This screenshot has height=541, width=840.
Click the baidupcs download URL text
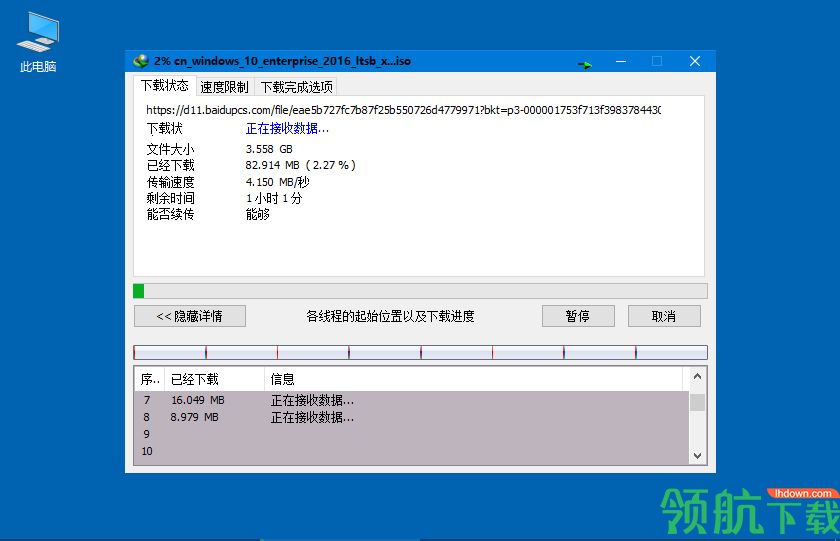tap(403, 110)
